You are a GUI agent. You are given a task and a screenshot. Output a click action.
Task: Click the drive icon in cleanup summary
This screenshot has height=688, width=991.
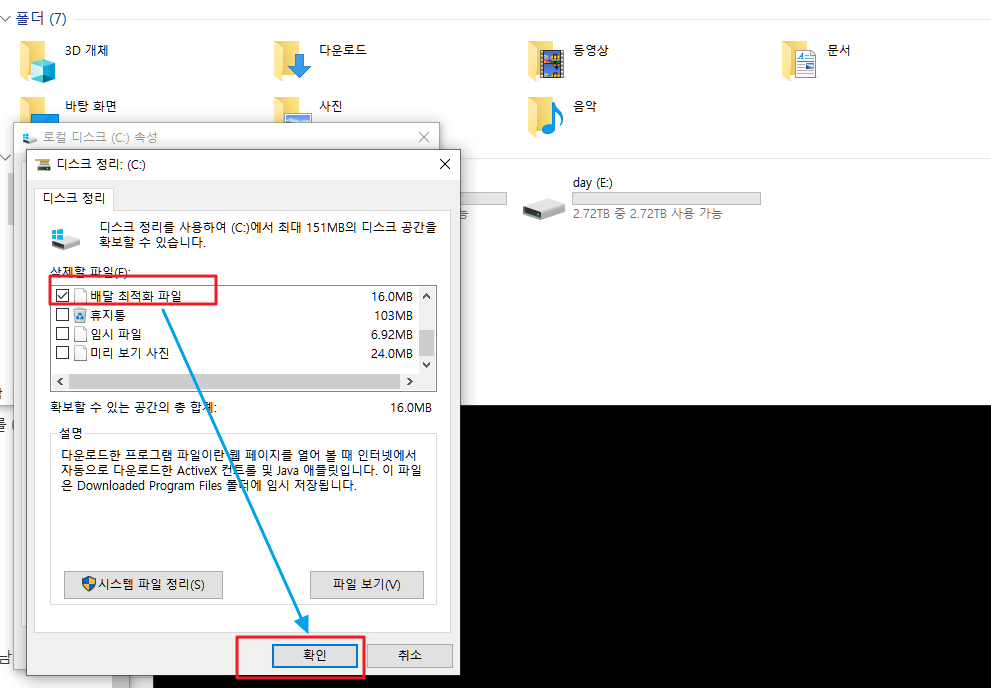pyautogui.click(x=66, y=239)
